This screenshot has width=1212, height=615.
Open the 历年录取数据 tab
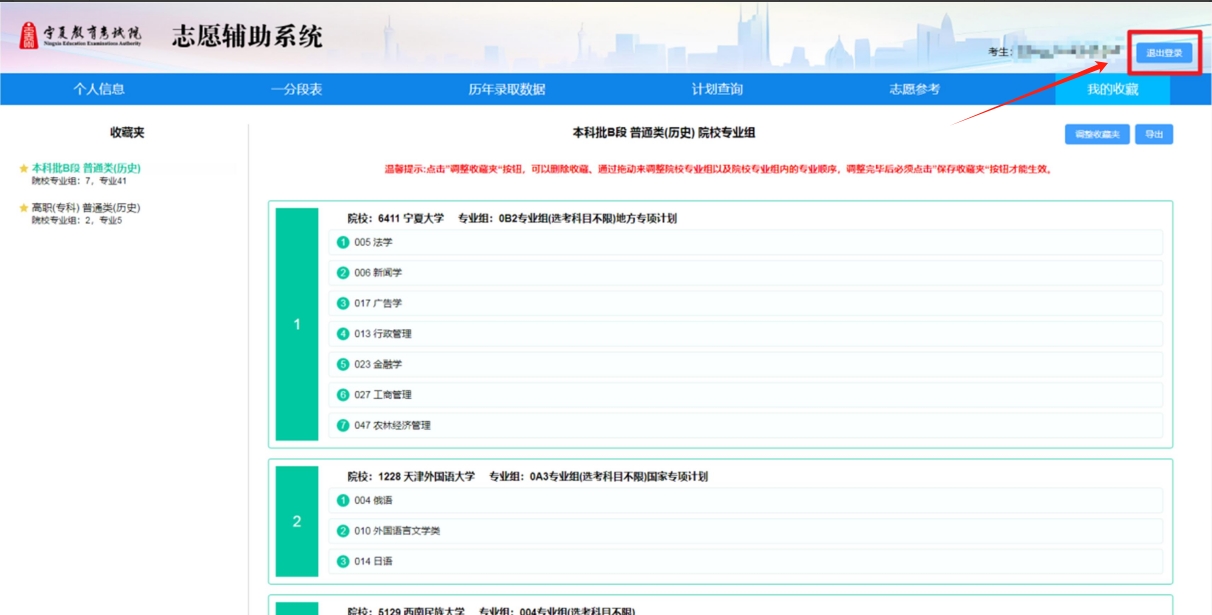click(x=507, y=89)
